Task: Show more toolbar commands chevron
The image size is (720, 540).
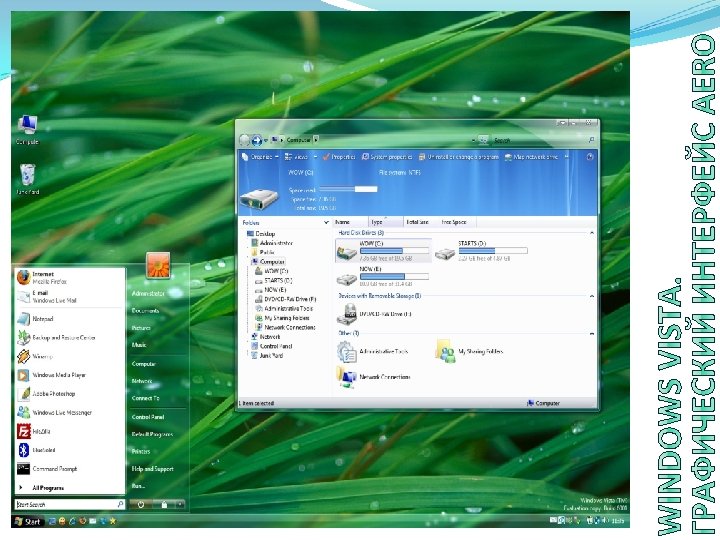Action: click(x=566, y=157)
